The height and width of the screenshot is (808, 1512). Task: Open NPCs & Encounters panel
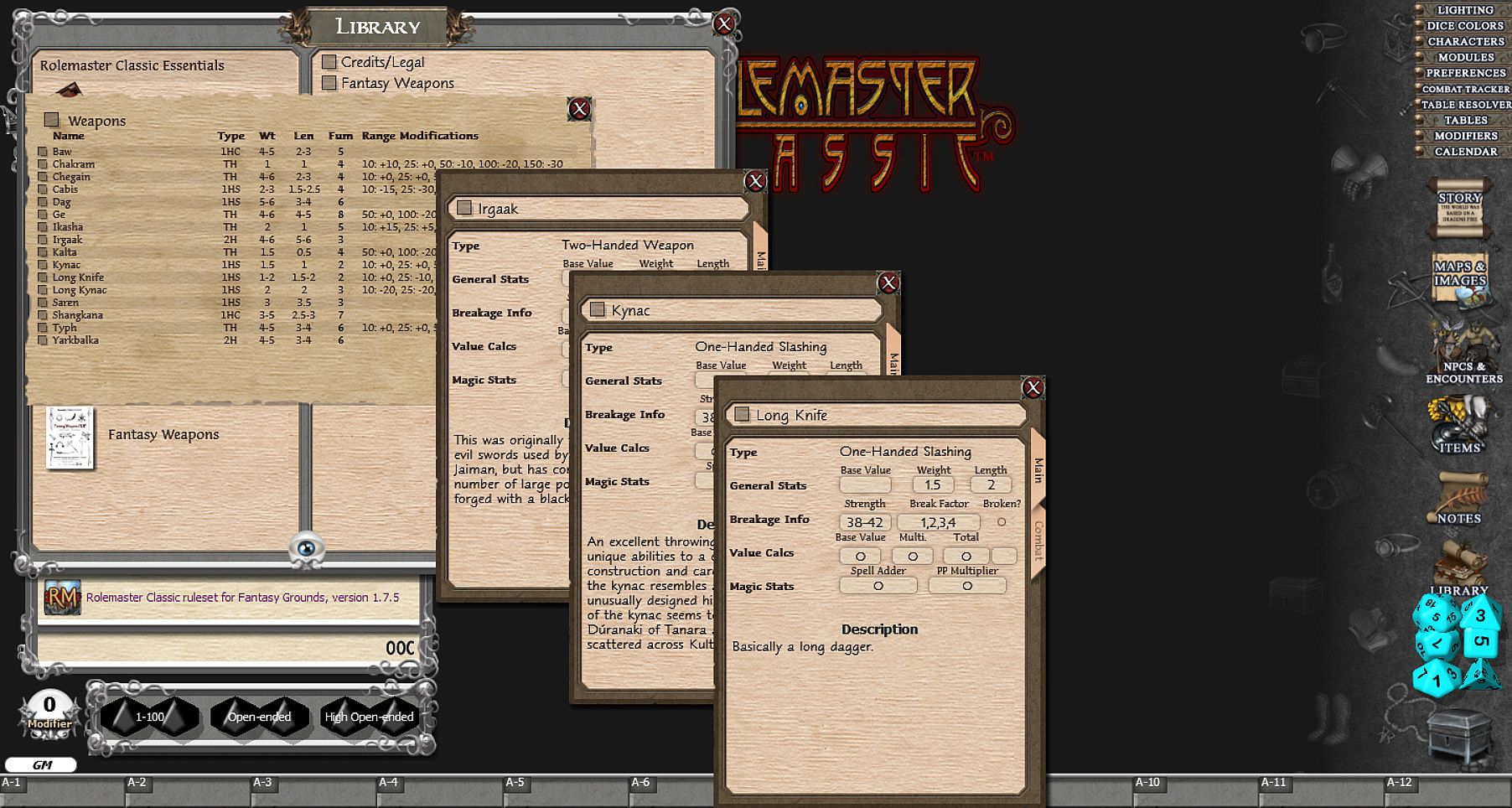[x=1463, y=352]
